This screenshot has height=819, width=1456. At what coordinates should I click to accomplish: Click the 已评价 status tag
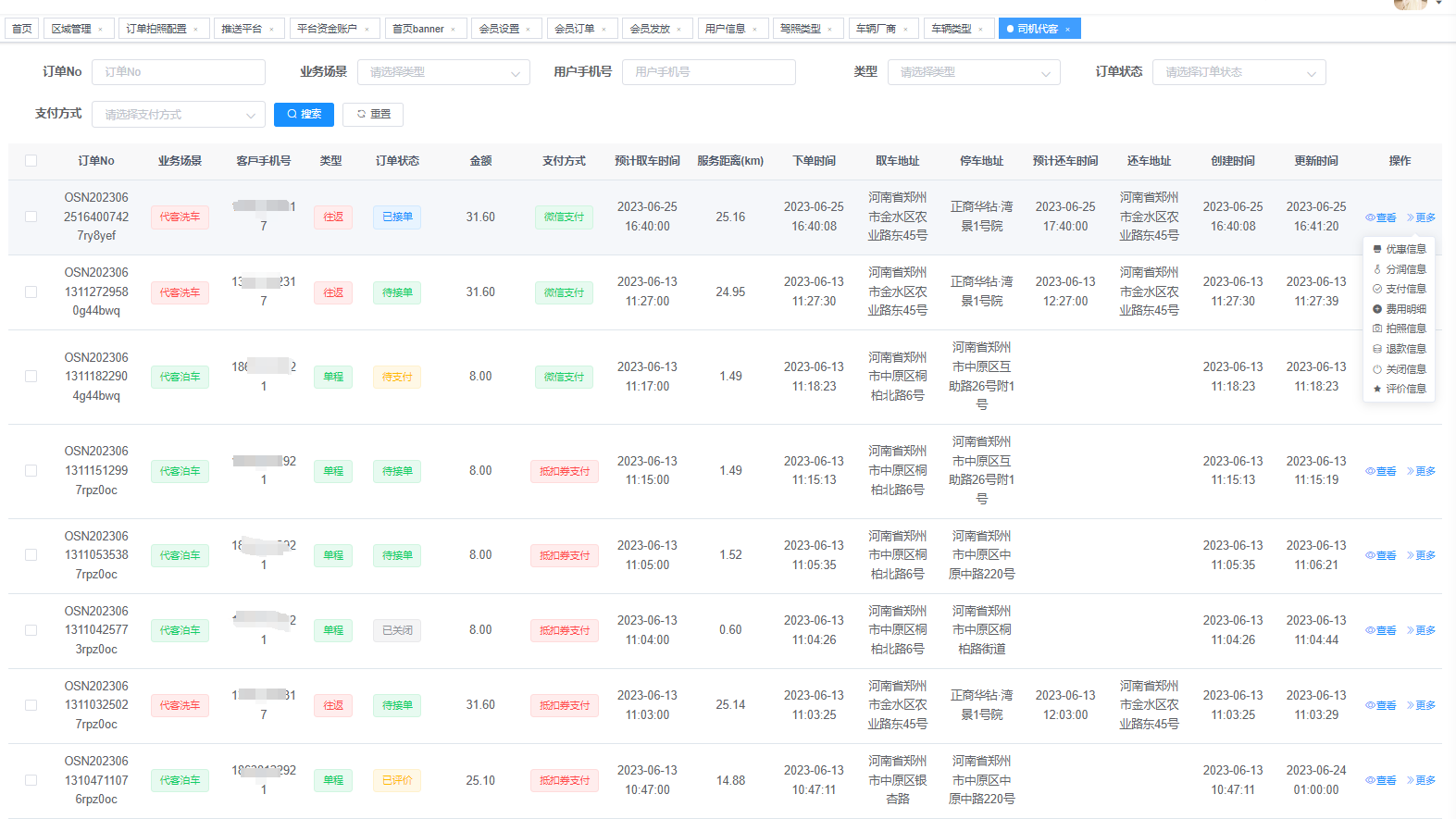(x=397, y=780)
